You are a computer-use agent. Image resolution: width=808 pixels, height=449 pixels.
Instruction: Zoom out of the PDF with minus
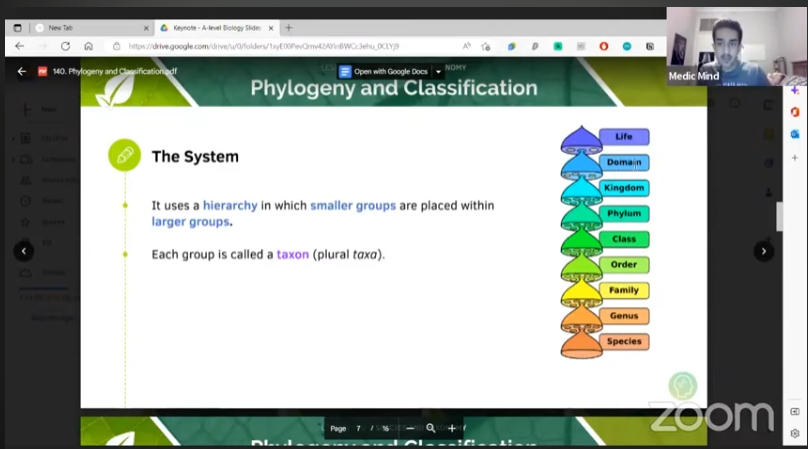click(x=410, y=428)
